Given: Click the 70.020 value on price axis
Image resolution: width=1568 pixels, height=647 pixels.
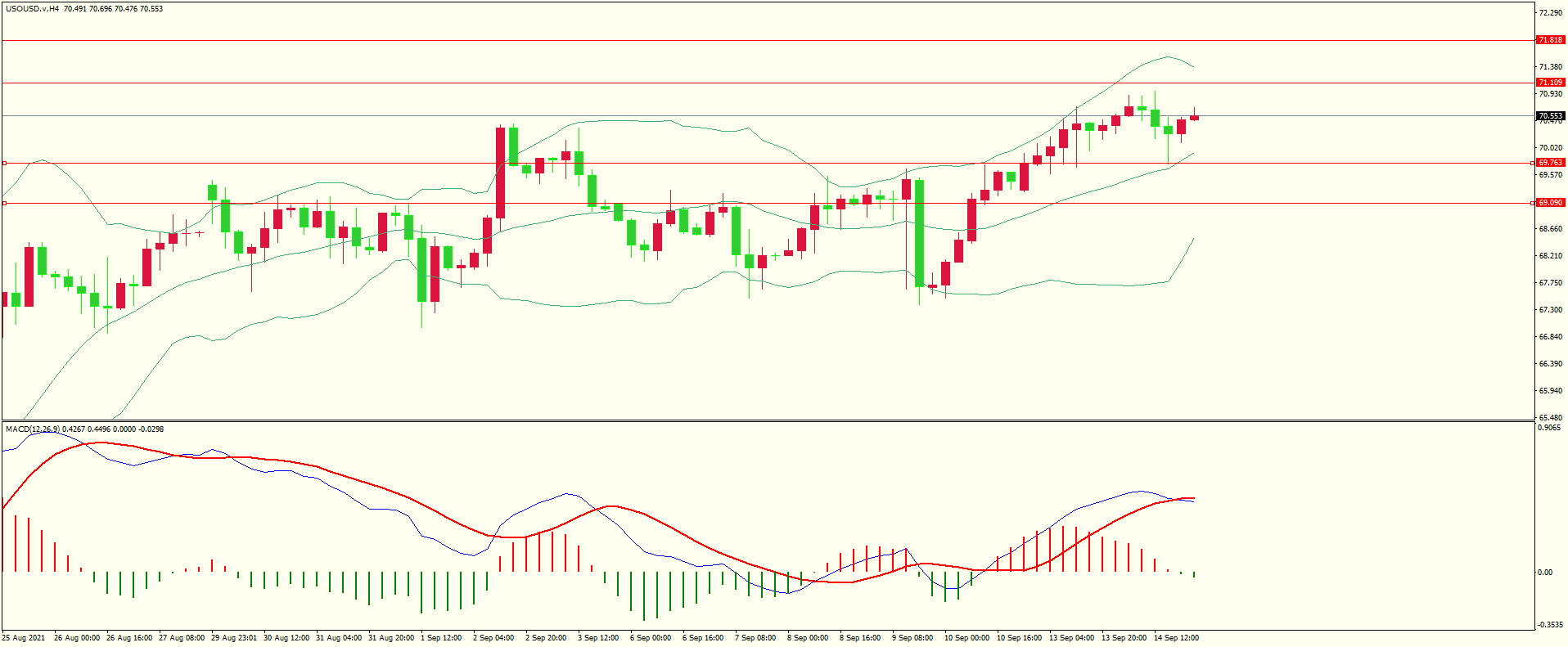Looking at the screenshot, I should pyautogui.click(x=1551, y=148).
